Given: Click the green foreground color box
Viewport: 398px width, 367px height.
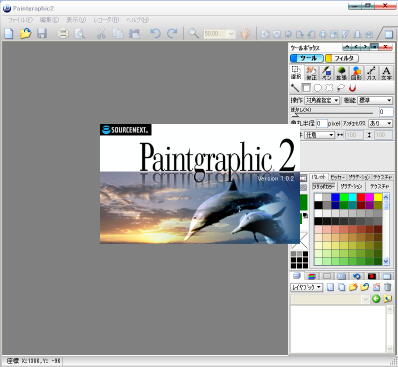Looking at the screenshot, I should pos(304,202).
